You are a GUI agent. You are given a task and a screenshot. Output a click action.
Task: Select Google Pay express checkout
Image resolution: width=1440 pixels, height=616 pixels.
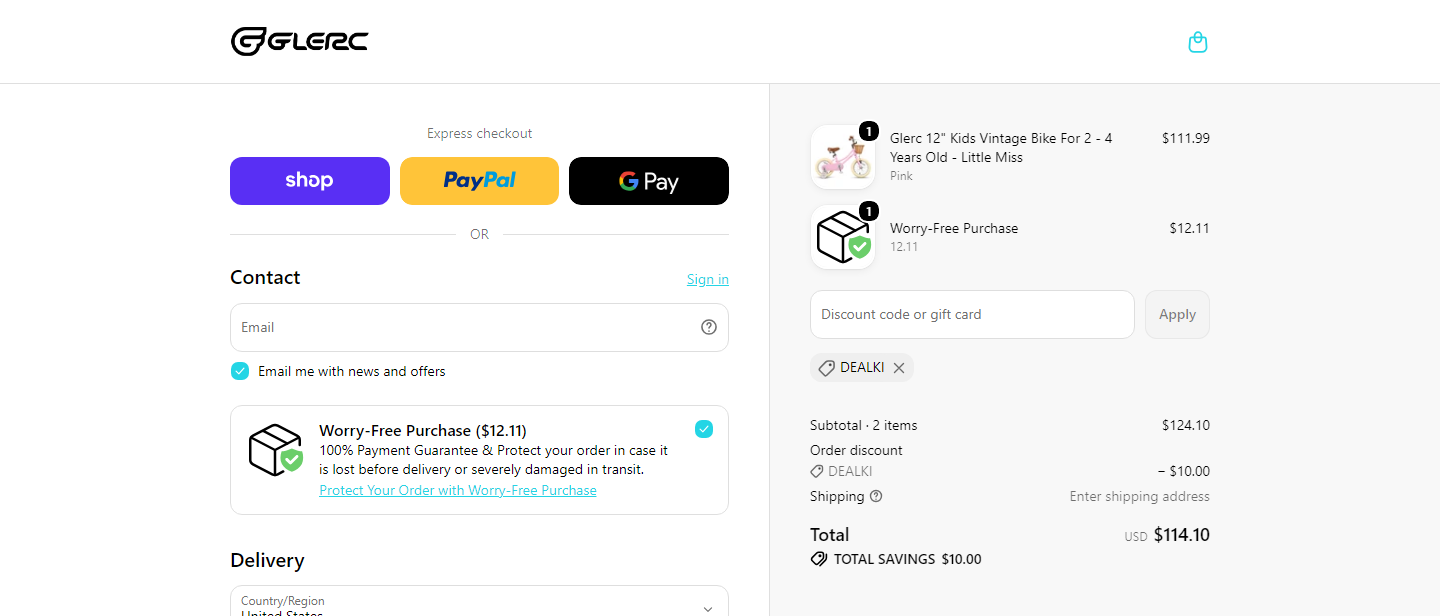[649, 181]
